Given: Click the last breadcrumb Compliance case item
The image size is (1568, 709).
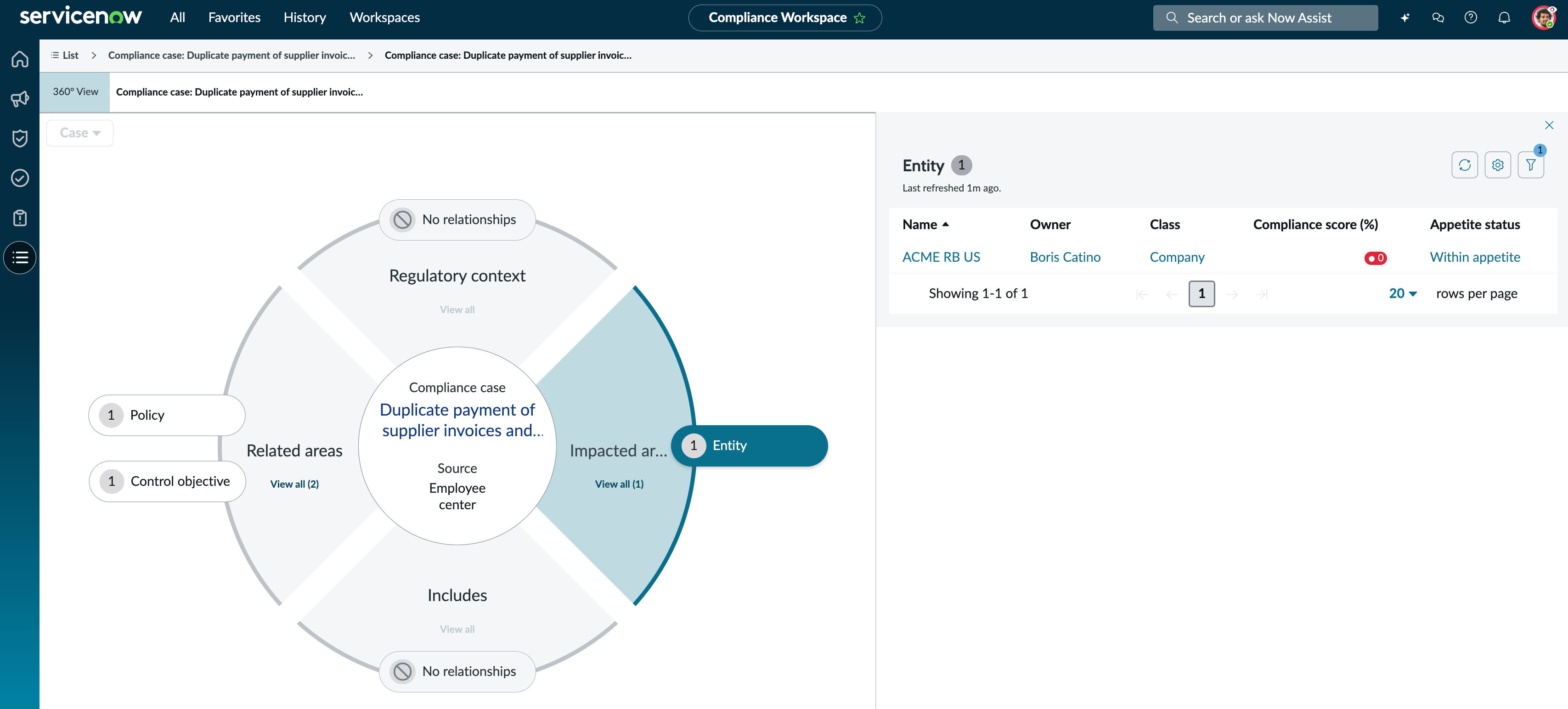Looking at the screenshot, I should (x=508, y=56).
